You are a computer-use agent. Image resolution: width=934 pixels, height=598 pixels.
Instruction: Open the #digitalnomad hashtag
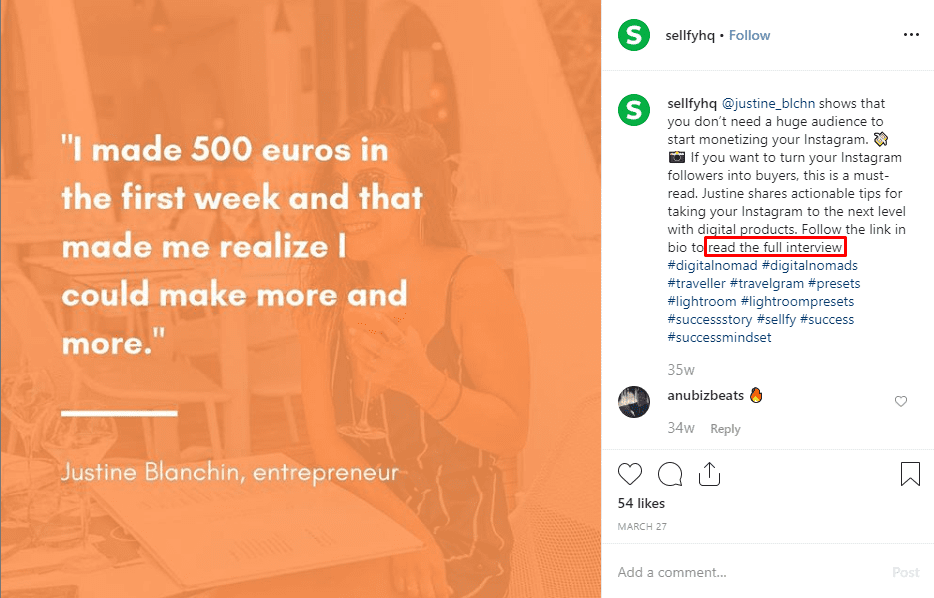pos(712,265)
